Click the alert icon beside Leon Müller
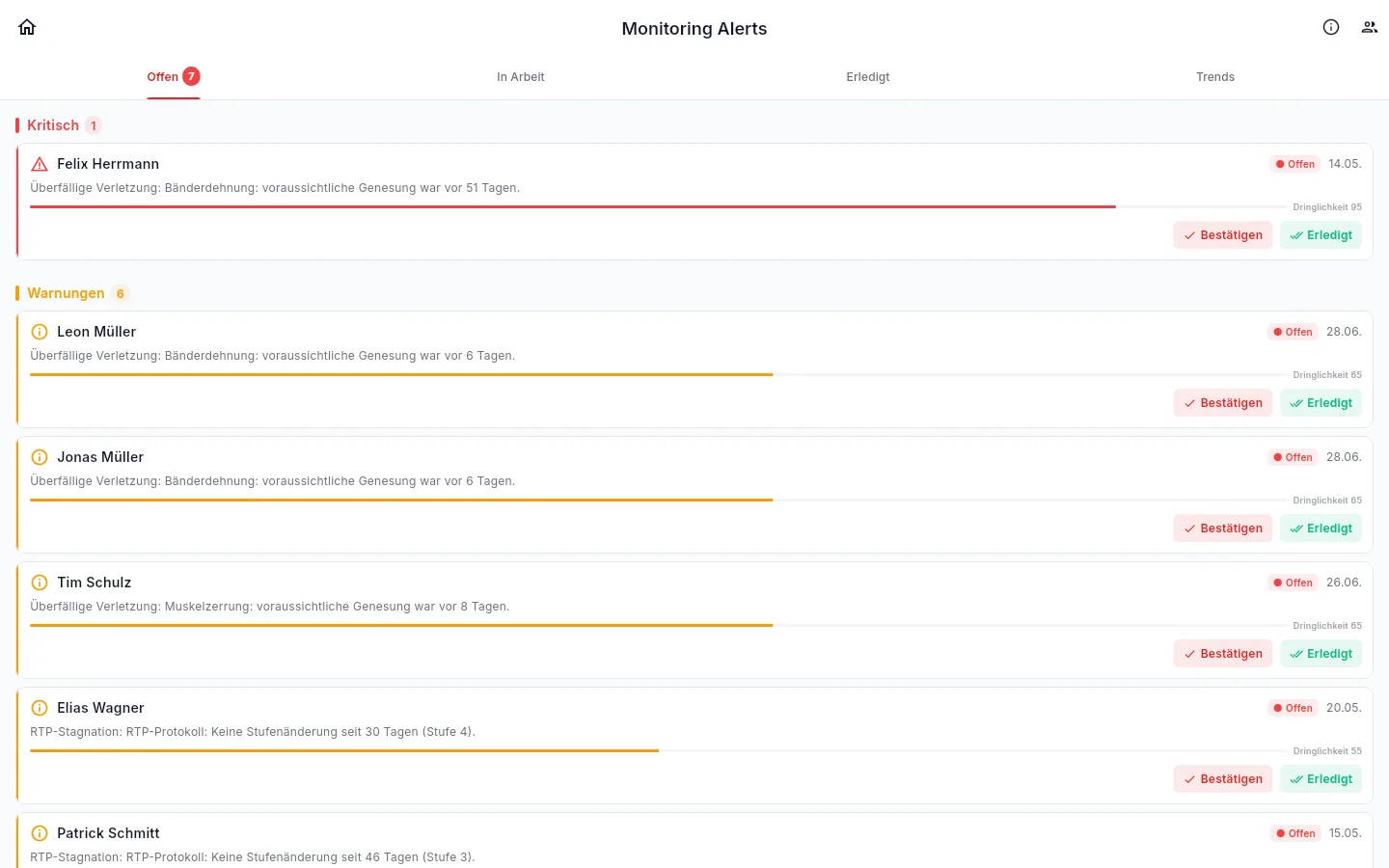This screenshot has height=868, width=1389. 40,332
